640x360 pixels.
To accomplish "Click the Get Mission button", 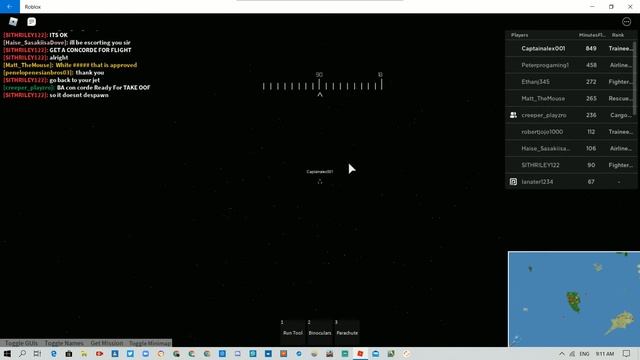I will click(x=107, y=343).
